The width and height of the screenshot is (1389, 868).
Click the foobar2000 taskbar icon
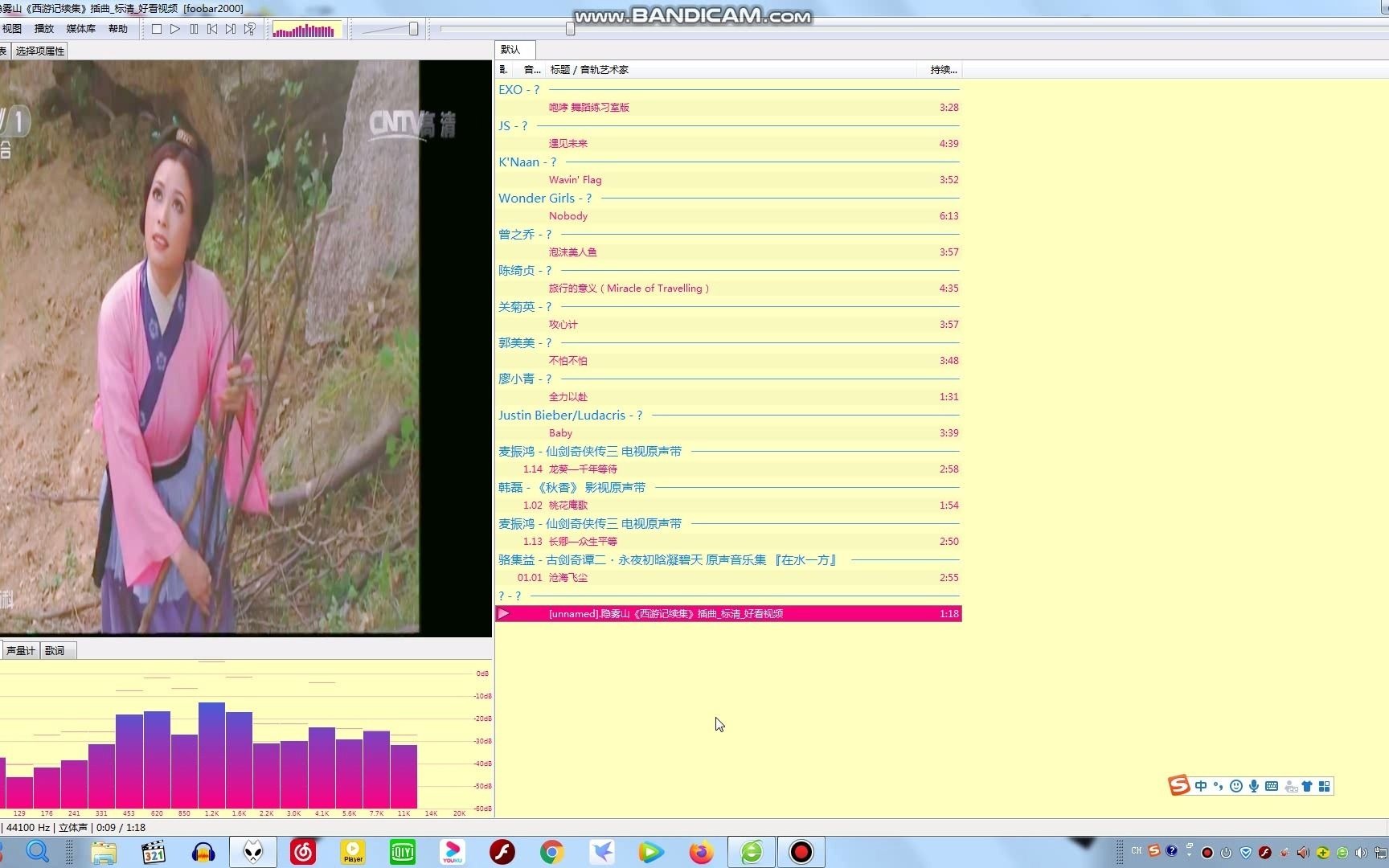(x=253, y=852)
